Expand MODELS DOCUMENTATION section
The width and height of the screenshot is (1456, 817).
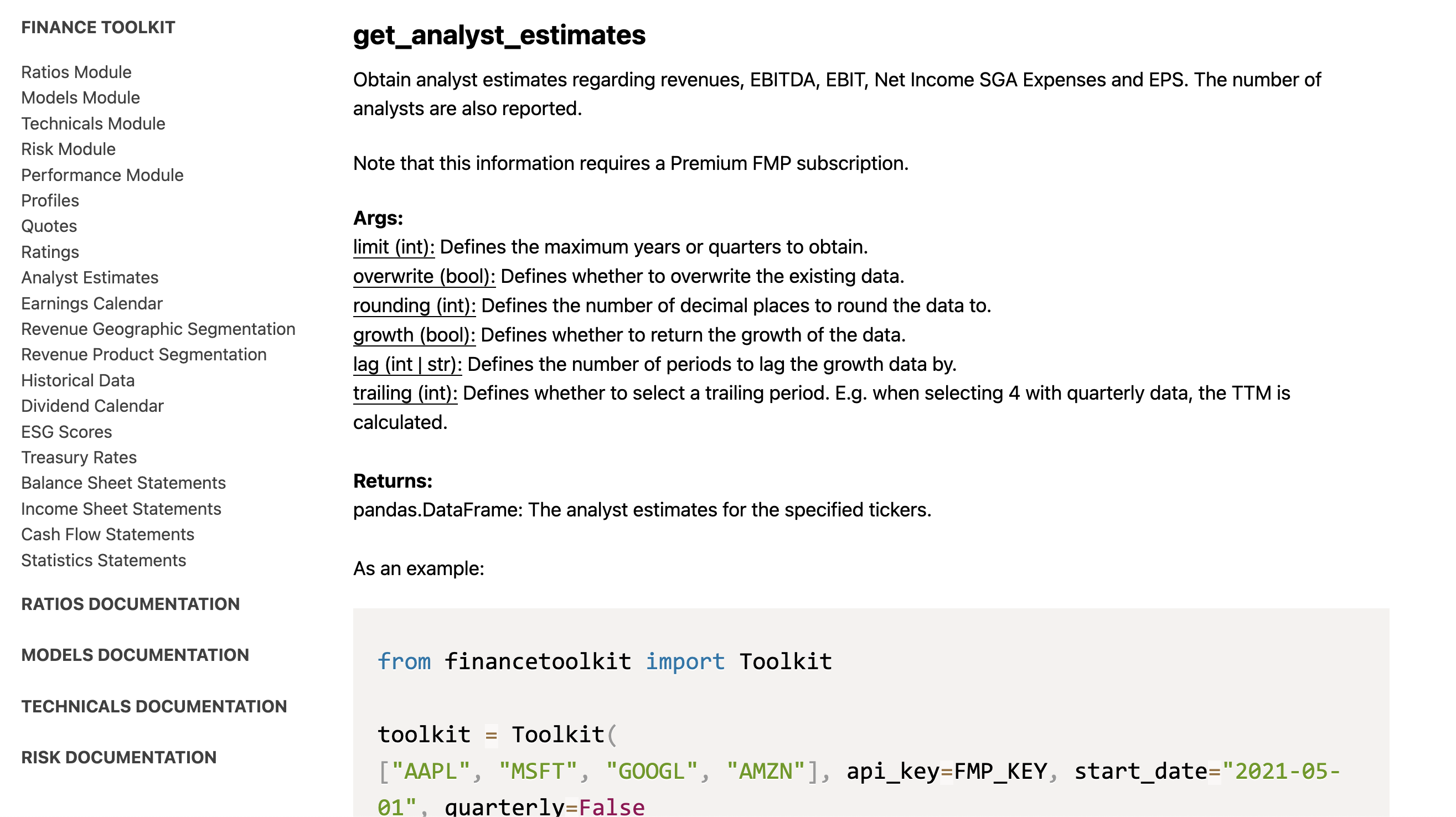tap(135, 655)
